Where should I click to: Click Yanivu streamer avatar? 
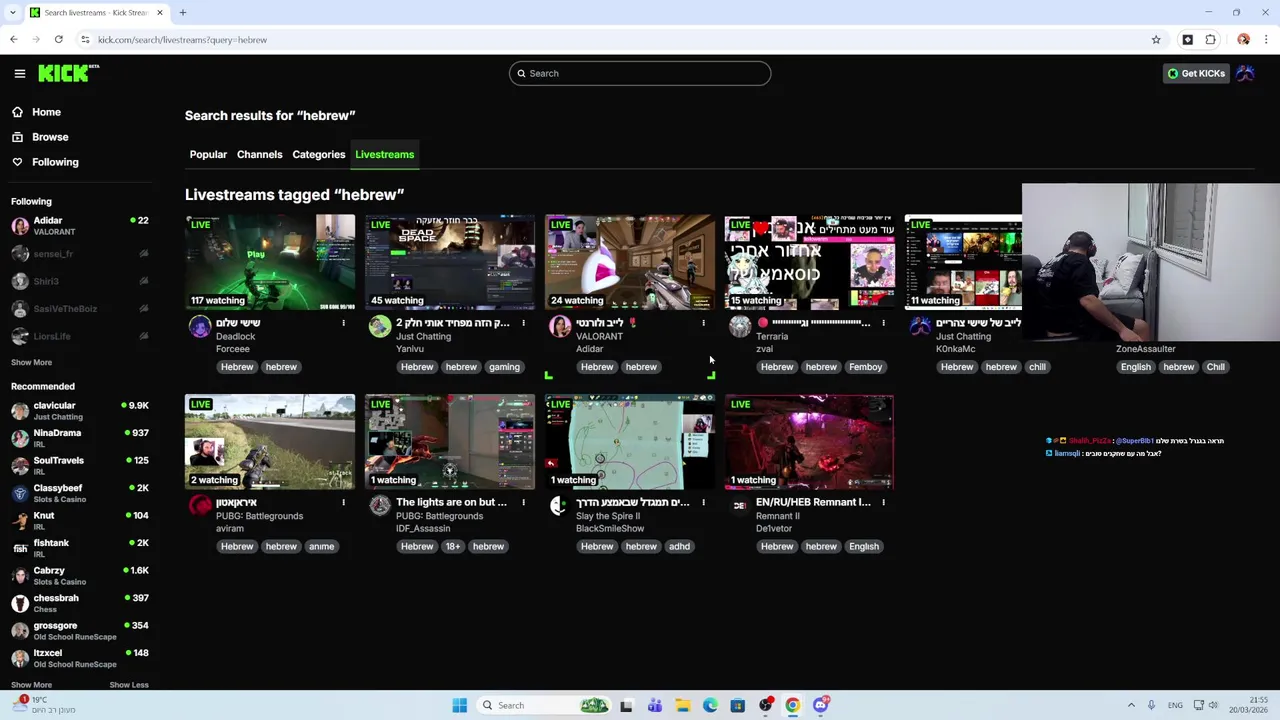tap(380, 326)
